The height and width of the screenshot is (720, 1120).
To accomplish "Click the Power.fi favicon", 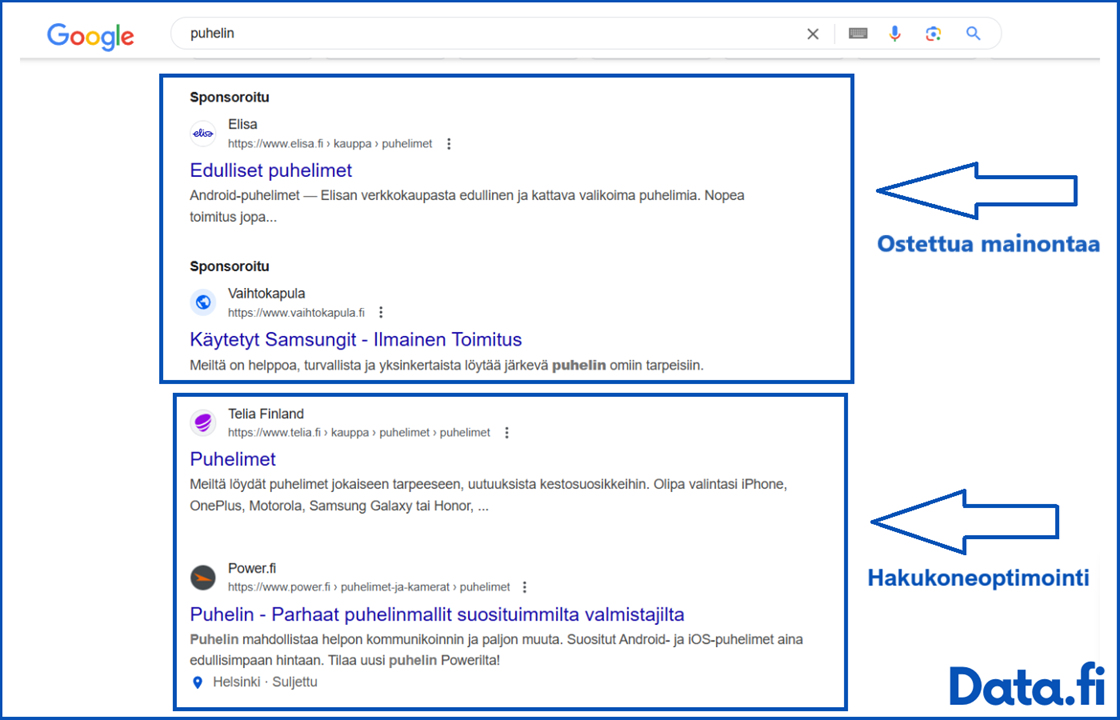I will [x=203, y=577].
